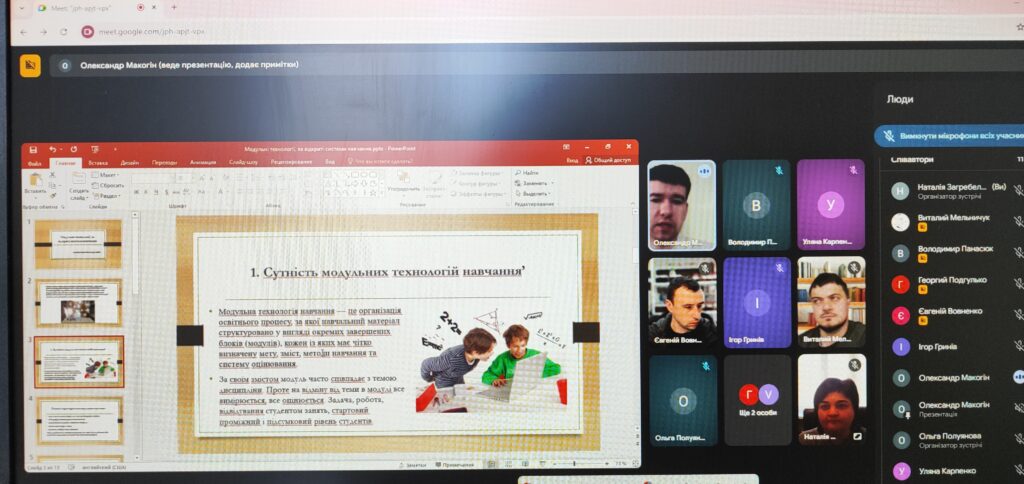Expand the Layout (Макет) dropdown
Viewport: 1024px width, 484px height.
107,174
